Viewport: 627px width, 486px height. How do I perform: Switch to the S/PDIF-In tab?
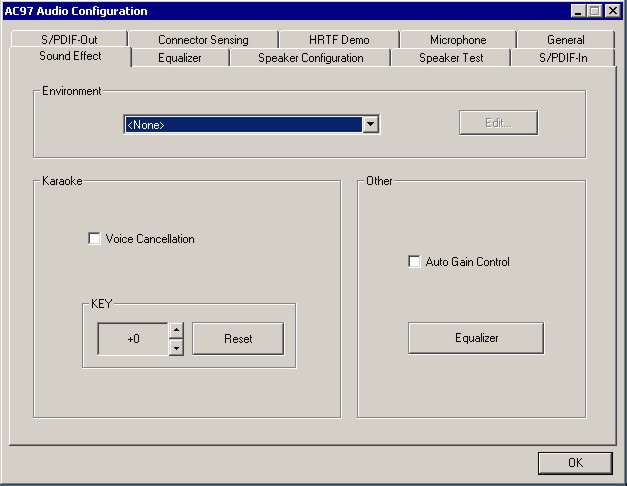[563, 58]
